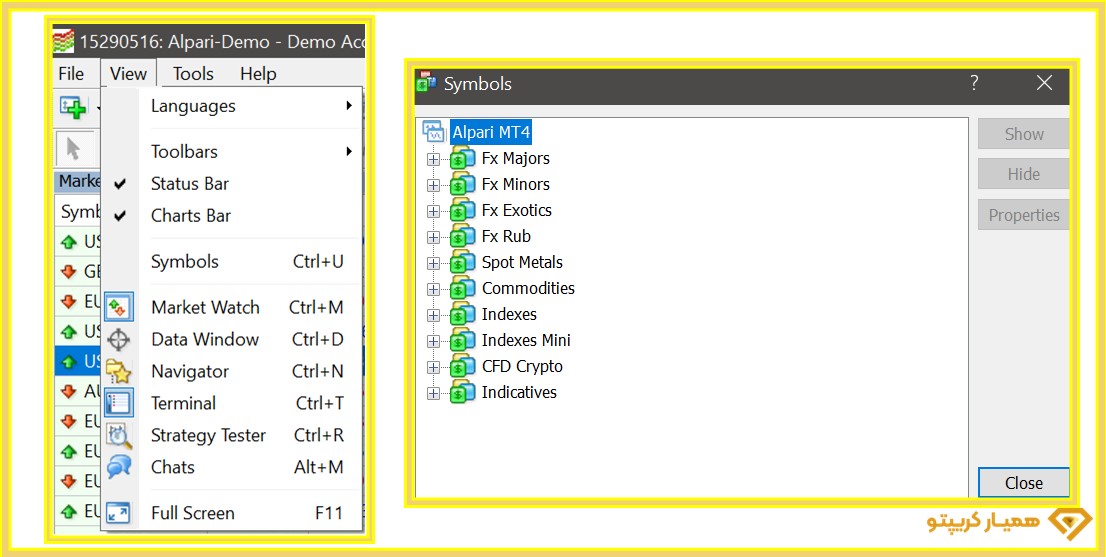Select the "Indexes Mini" label text
Viewport: 1106px width, 557px height.
click(x=526, y=341)
